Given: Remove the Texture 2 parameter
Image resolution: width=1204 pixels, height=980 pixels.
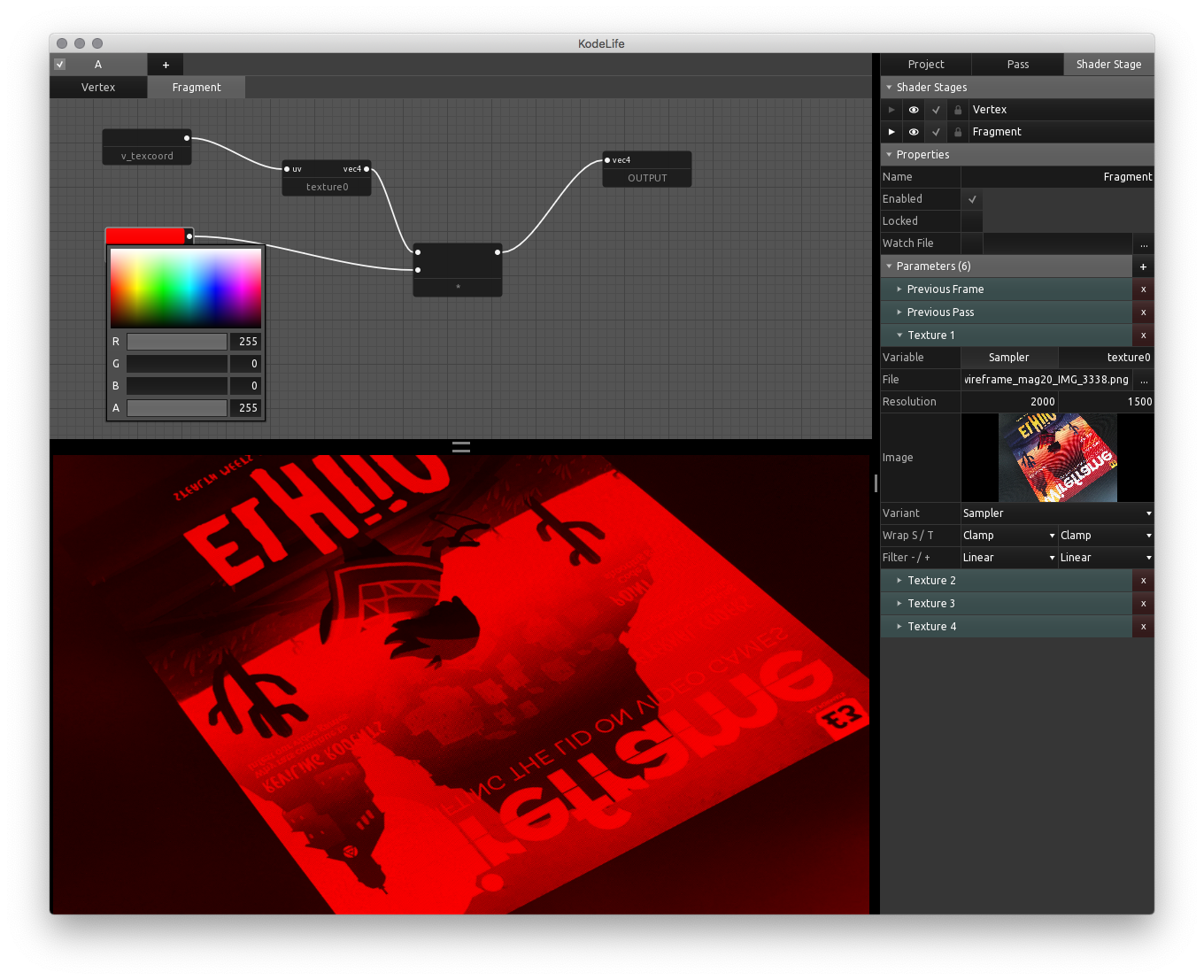Looking at the screenshot, I should coord(1143,581).
